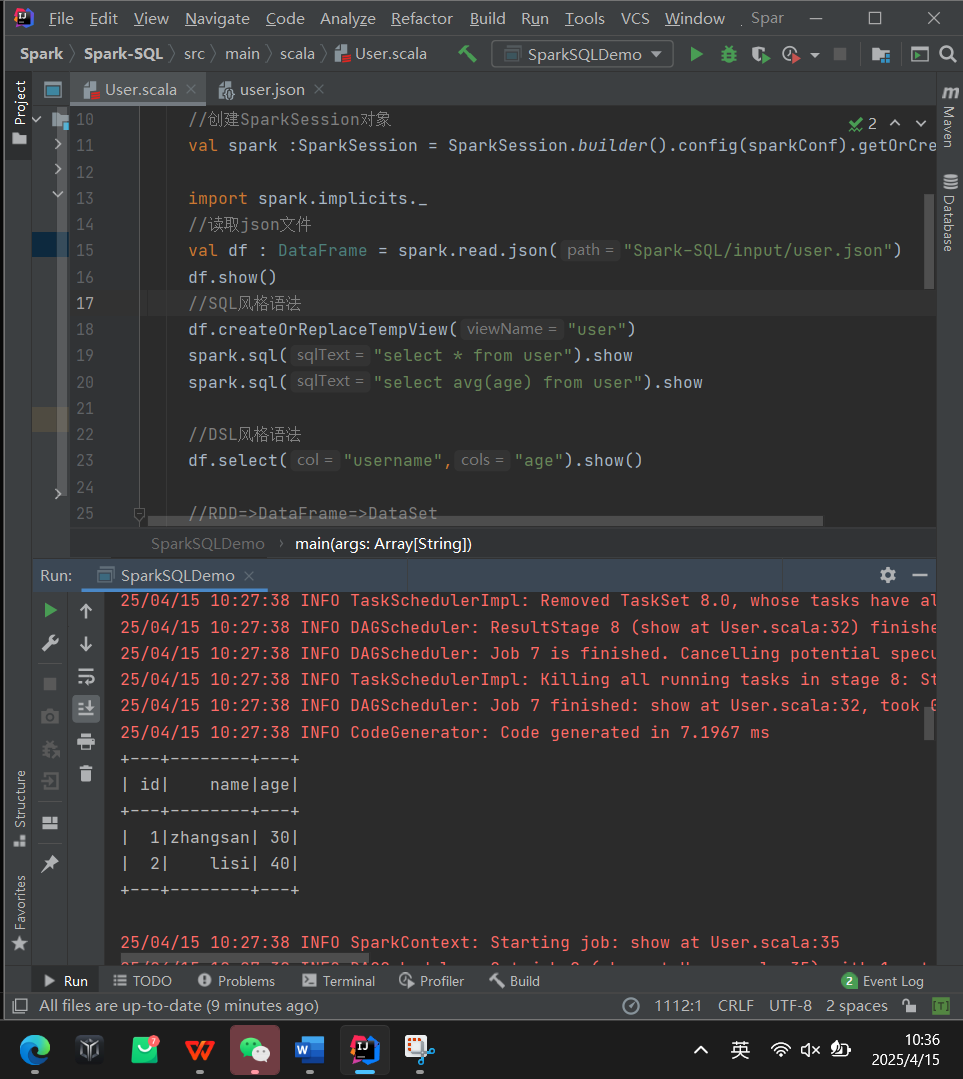Open inspection widget showing 2 typos

pos(863,124)
